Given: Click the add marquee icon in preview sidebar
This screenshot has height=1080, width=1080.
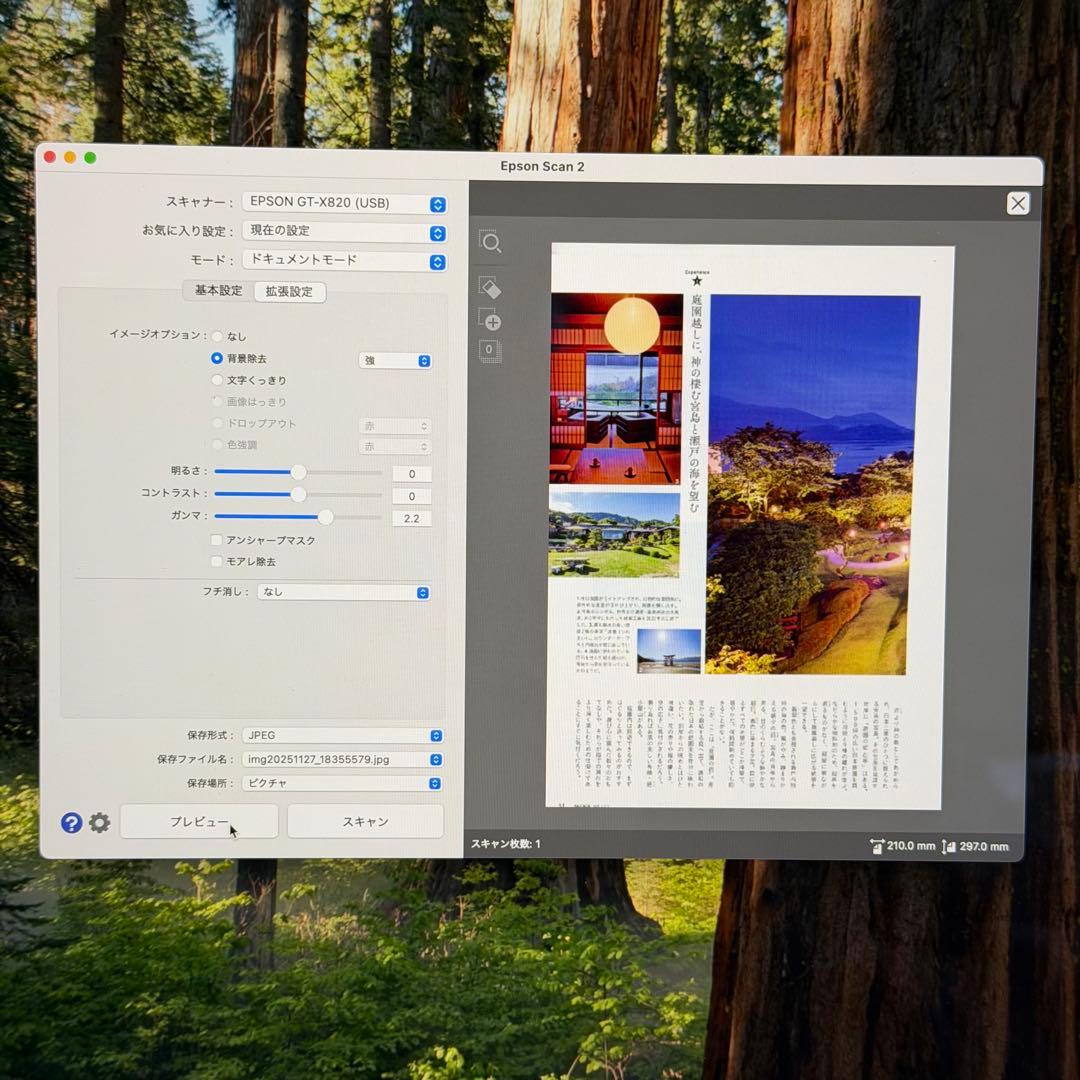Looking at the screenshot, I should (490, 321).
